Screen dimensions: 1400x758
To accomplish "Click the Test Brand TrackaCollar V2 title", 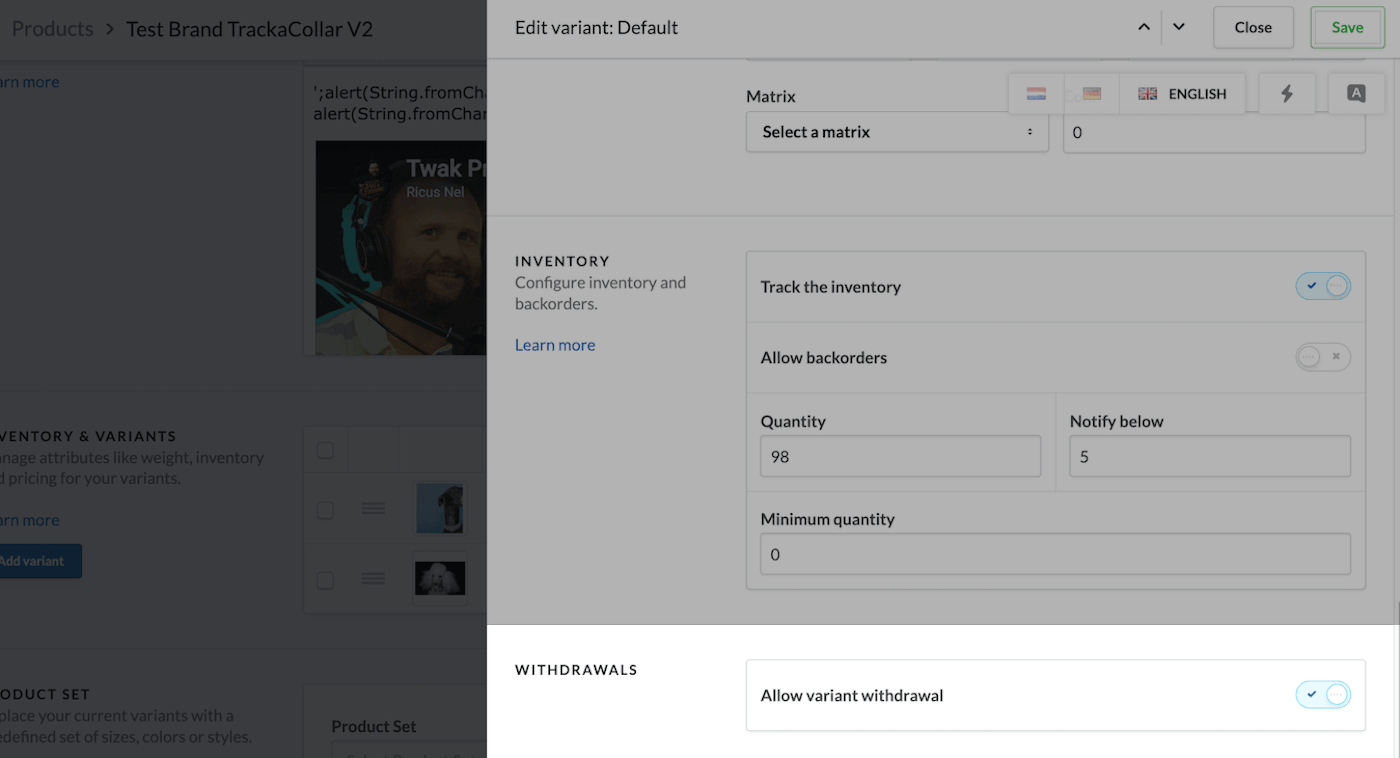I will point(249,29).
